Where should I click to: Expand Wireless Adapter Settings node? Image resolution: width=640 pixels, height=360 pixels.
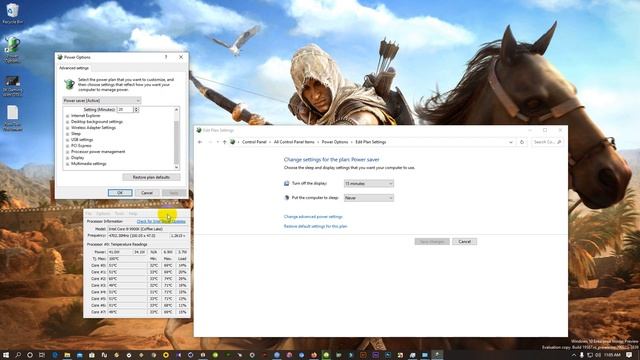coord(68,128)
